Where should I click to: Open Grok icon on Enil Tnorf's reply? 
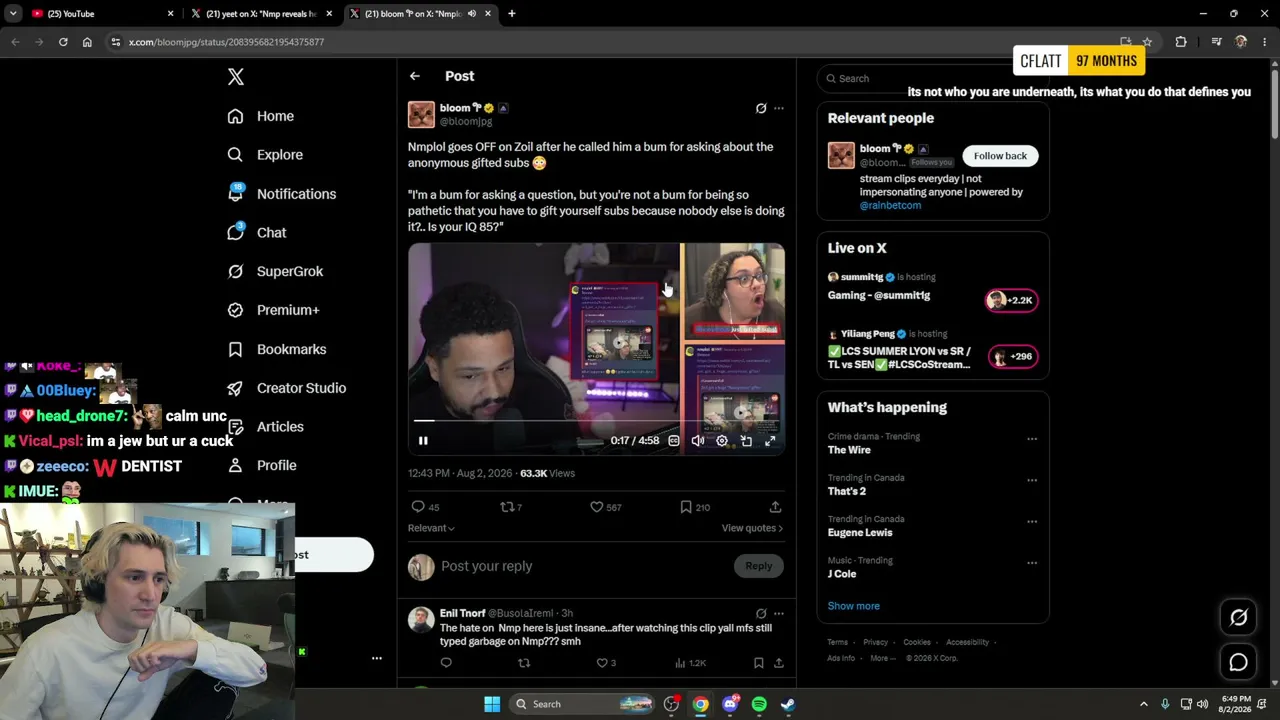[761, 613]
